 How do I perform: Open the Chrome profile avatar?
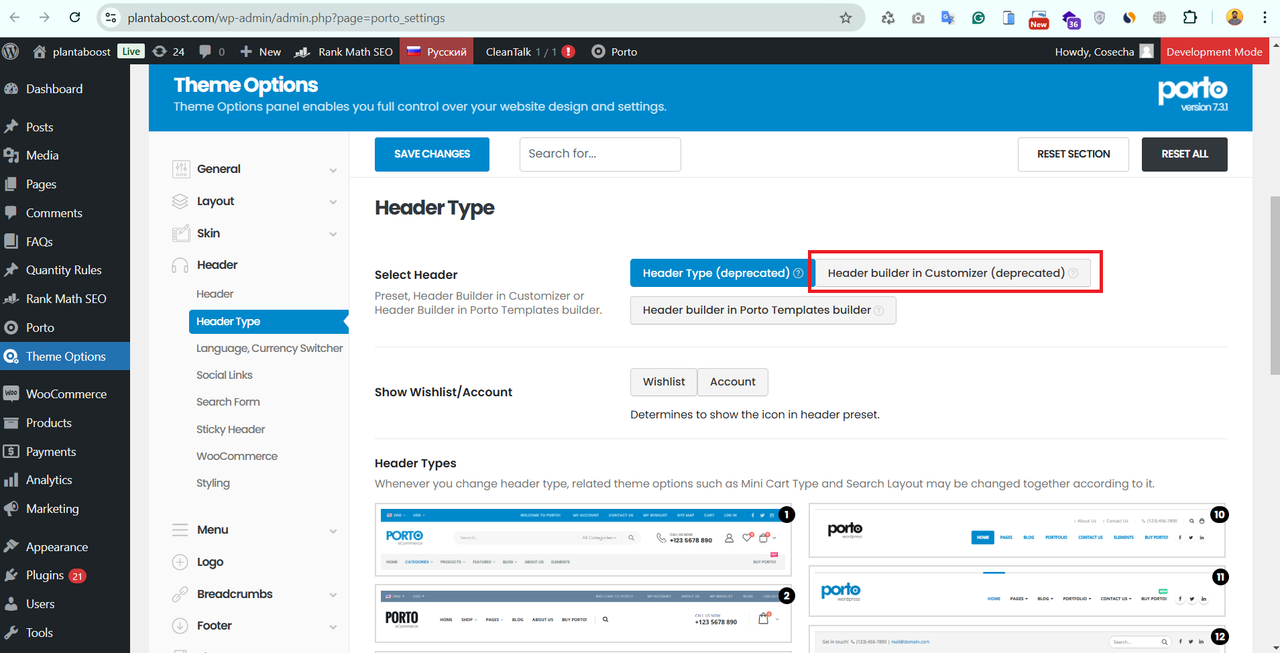pyautogui.click(x=1234, y=17)
